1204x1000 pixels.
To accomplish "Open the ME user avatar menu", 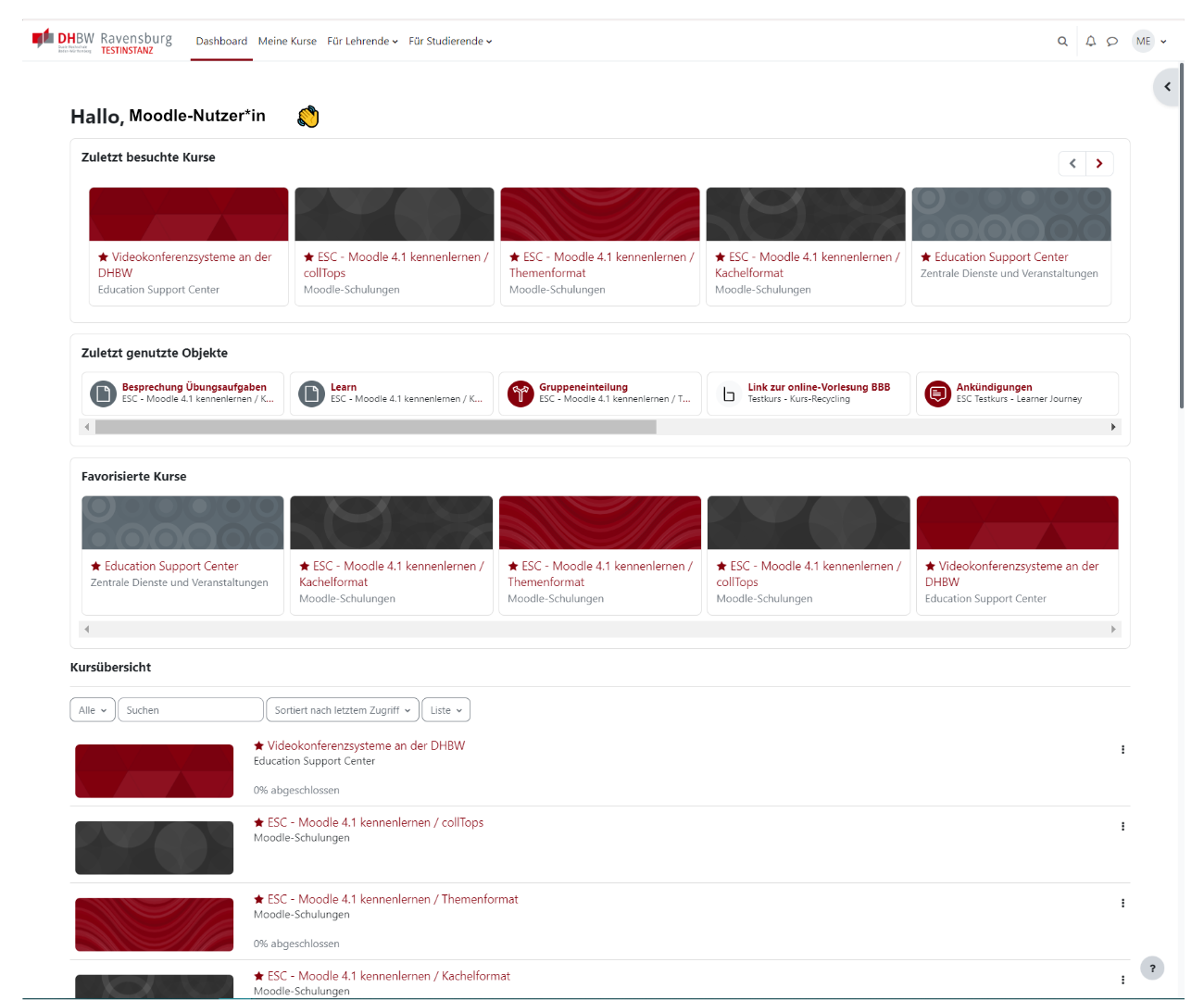I will tap(1144, 41).
